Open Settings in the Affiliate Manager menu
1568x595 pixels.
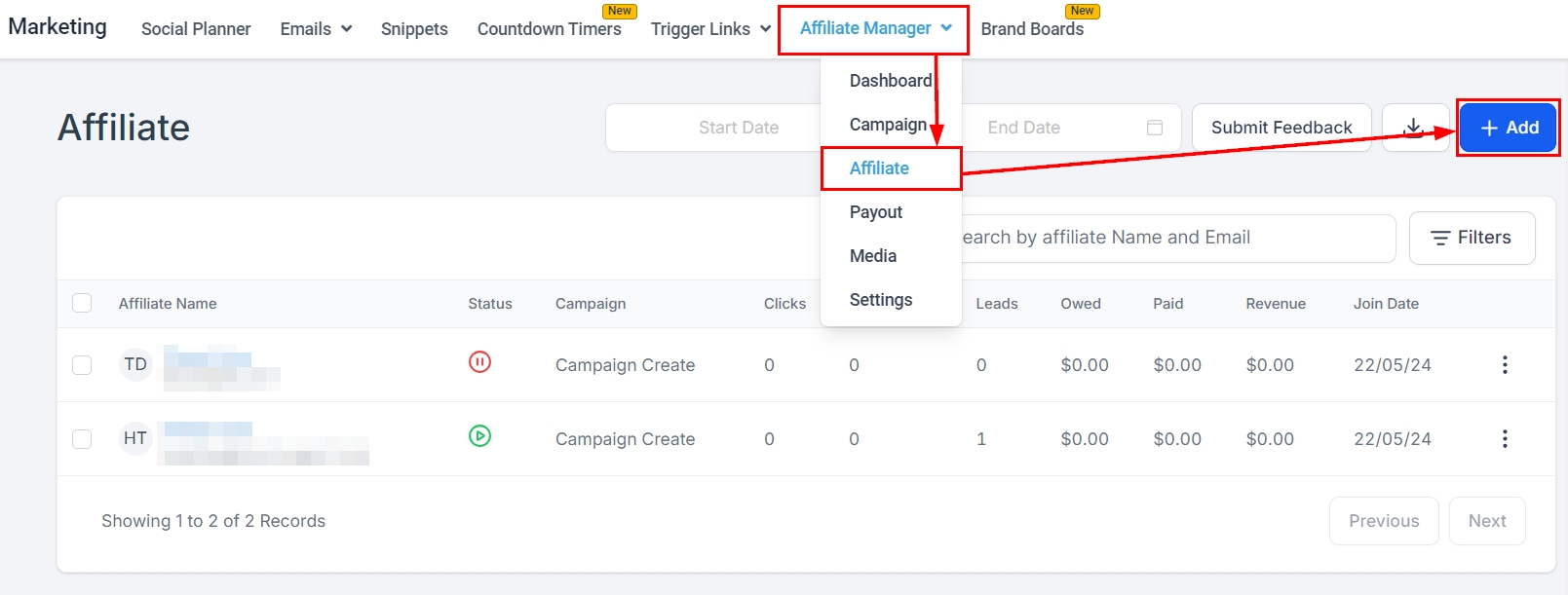(881, 300)
